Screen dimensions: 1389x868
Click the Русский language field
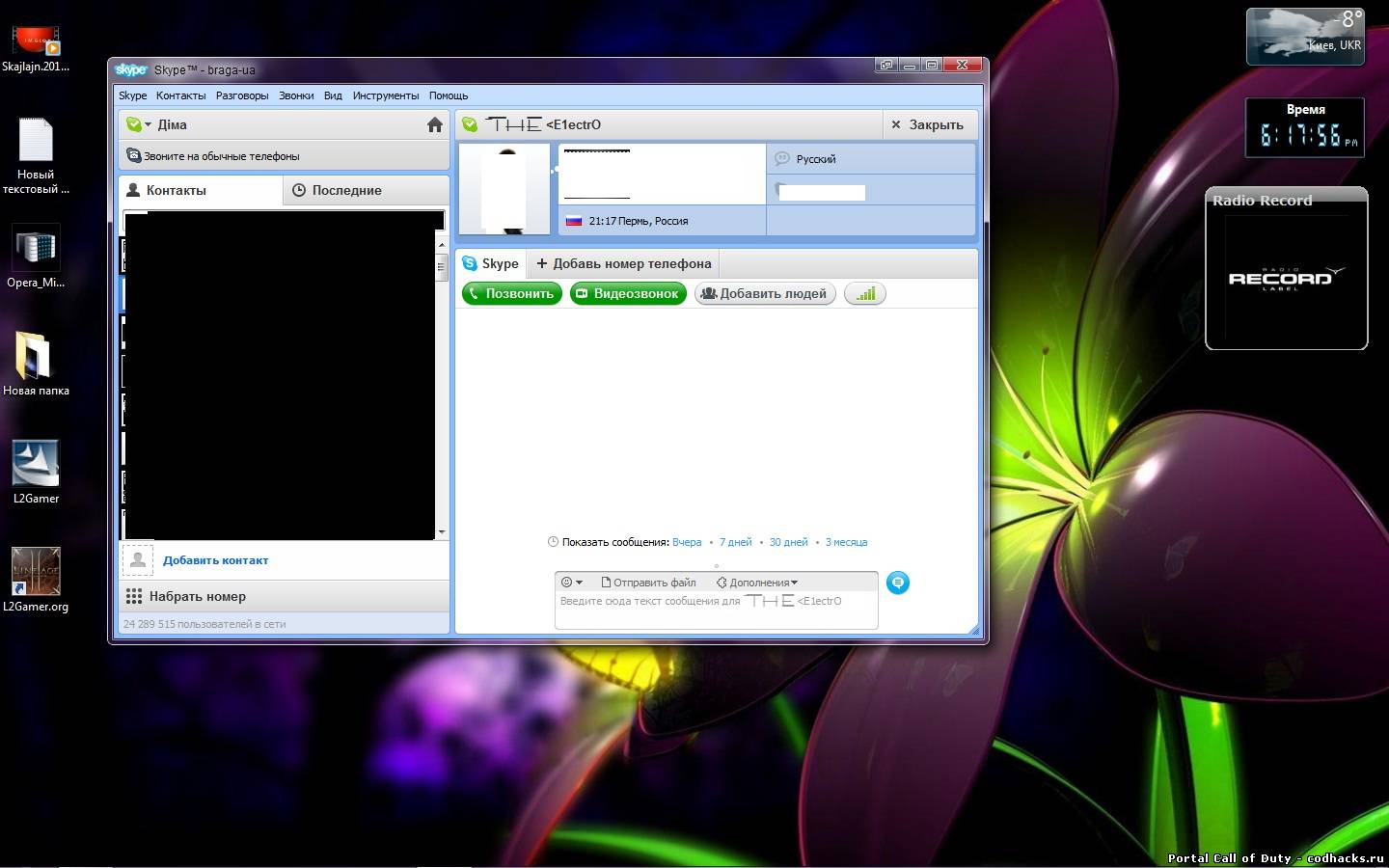(x=871, y=159)
